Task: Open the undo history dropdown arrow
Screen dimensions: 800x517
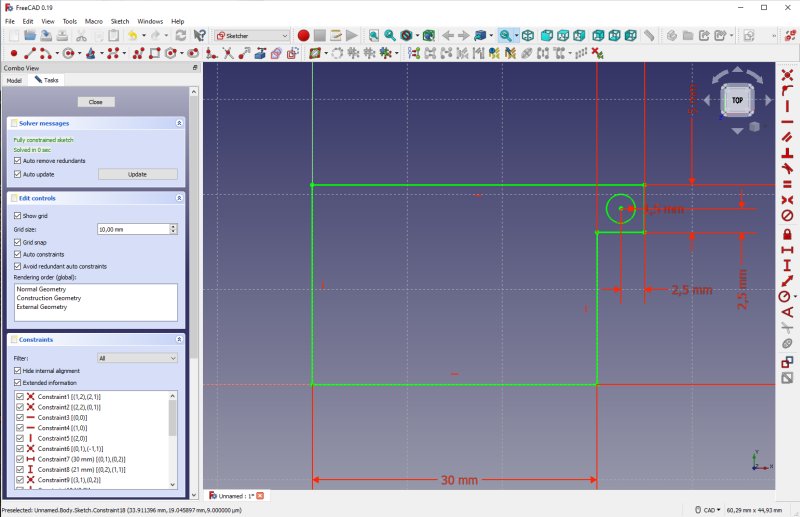Action: tap(144, 35)
